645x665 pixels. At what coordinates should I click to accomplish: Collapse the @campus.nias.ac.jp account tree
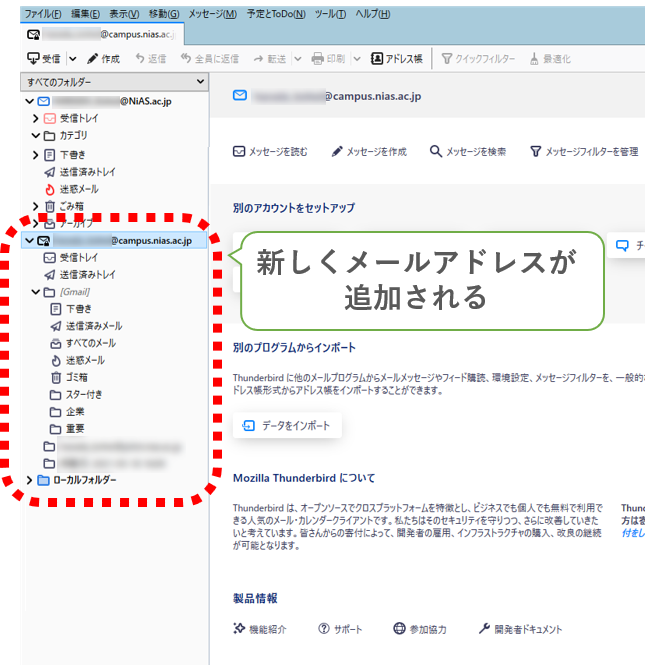tap(29, 240)
